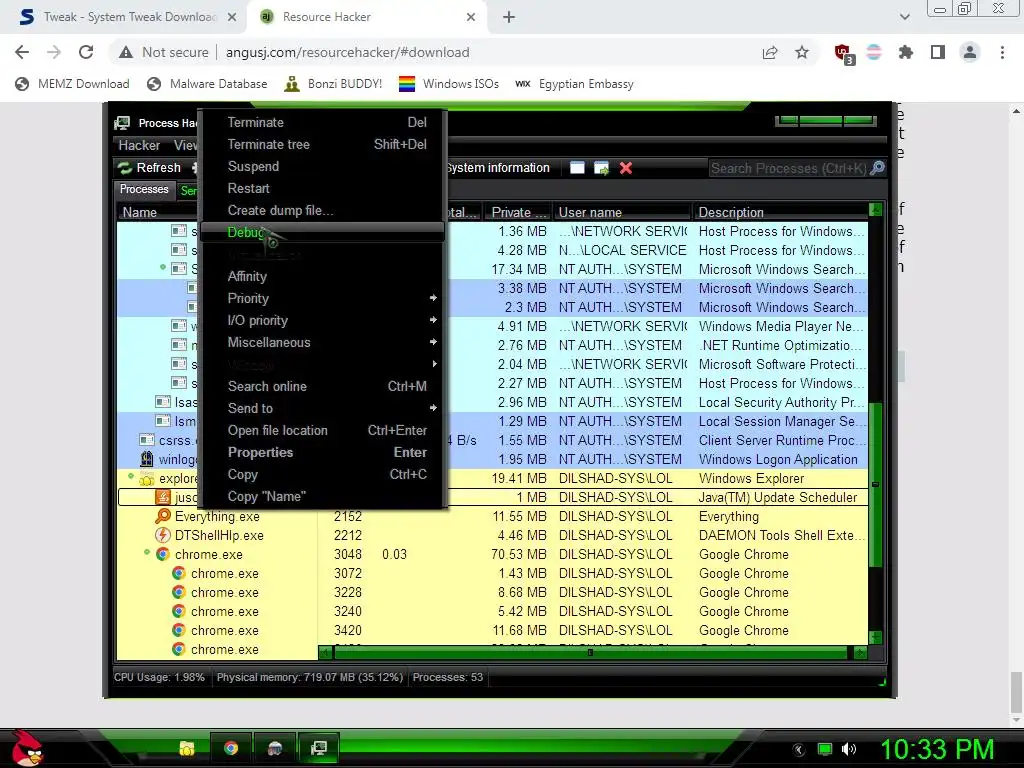Click the find window icon in toolbar

tap(577, 168)
